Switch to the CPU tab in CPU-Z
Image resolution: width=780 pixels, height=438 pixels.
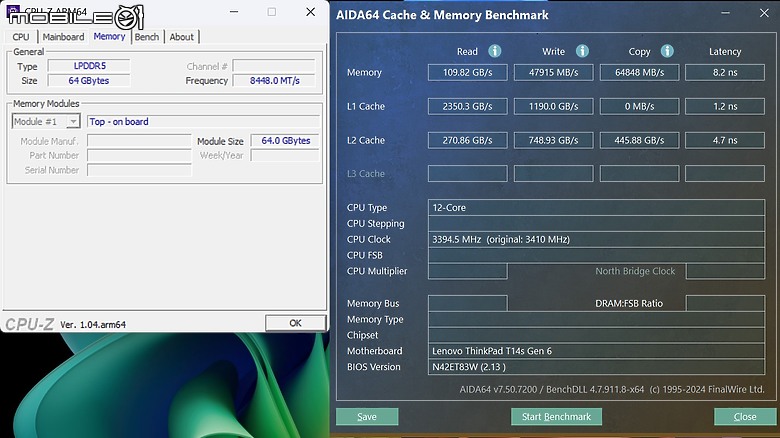coord(21,37)
